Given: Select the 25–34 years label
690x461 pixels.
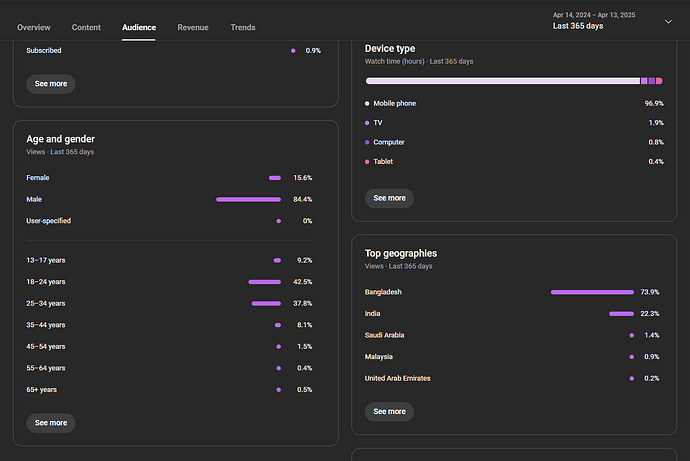Looking at the screenshot, I should [46, 304].
